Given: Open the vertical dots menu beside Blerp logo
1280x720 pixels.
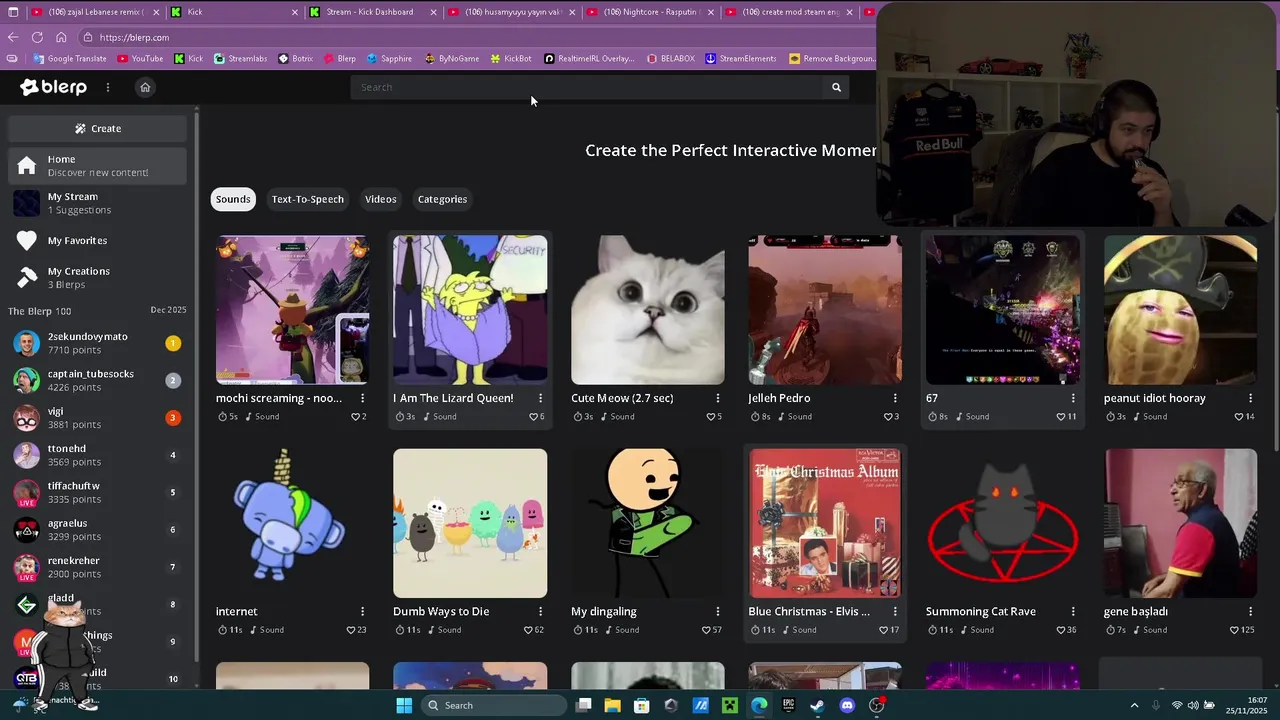Looking at the screenshot, I should point(108,87).
